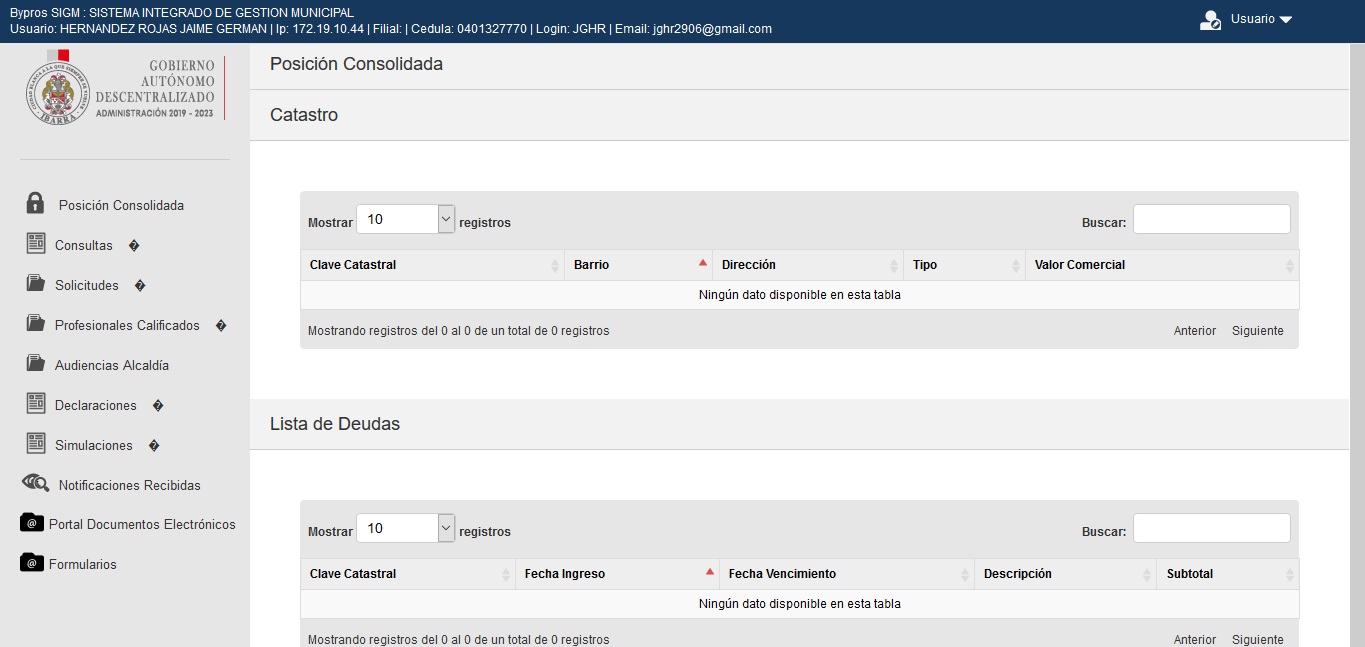This screenshot has width=1365, height=647.
Task: Sort Catastro table by Barrio column
Action: point(637,265)
